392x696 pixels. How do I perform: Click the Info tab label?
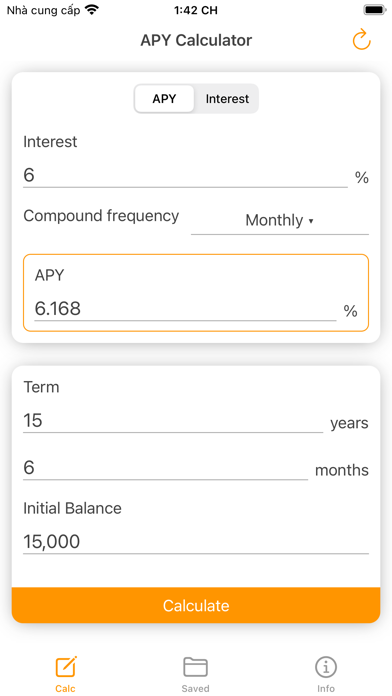pos(326,689)
